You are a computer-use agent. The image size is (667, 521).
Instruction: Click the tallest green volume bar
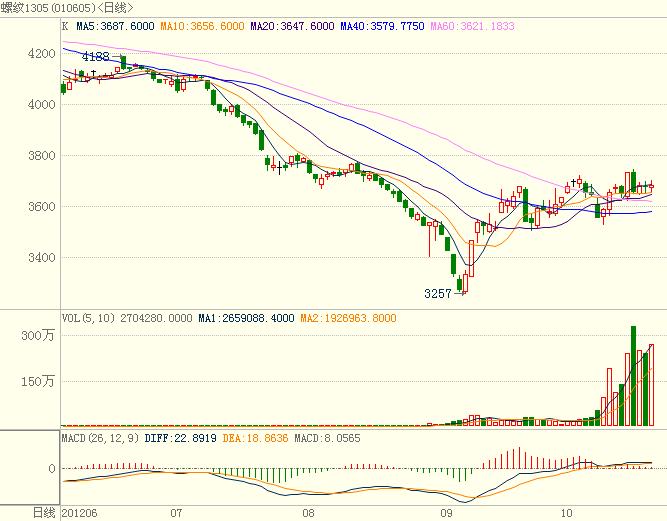[x=633, y=376]
